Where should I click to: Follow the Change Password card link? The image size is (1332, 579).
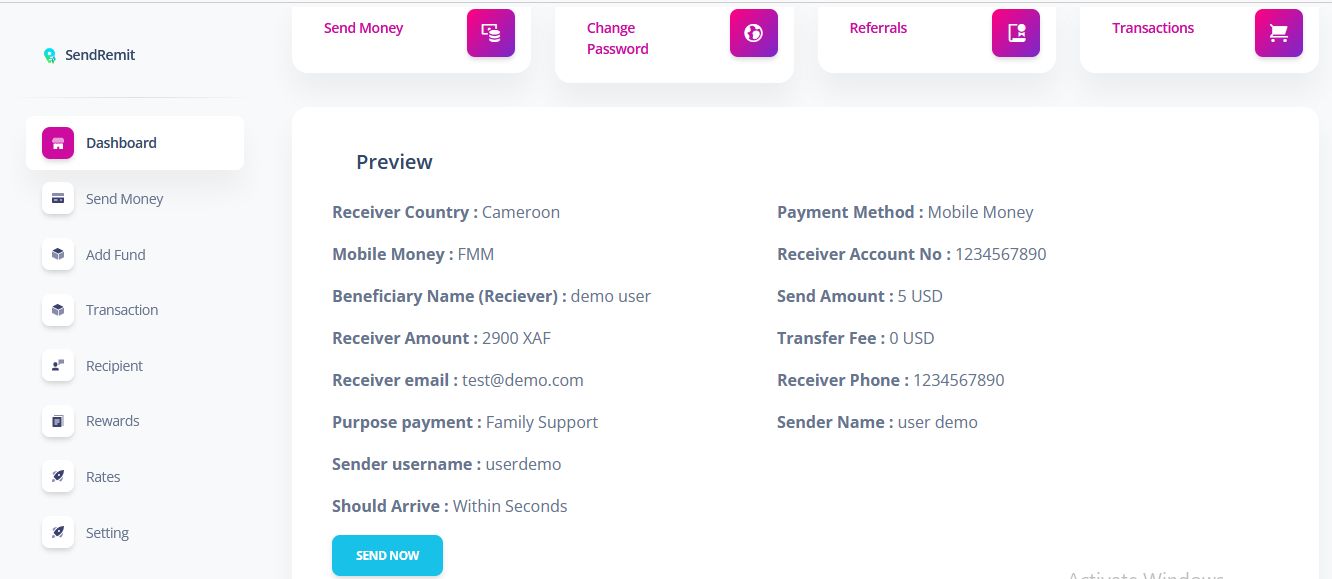617,38
